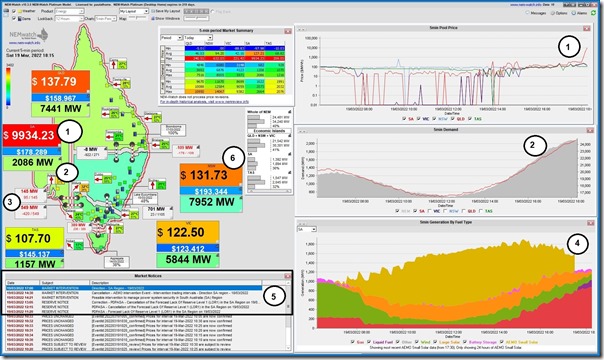Enable VIC checkbox in Demand chart legend
This screenshot has height=360, width=604.
(430, 211)
